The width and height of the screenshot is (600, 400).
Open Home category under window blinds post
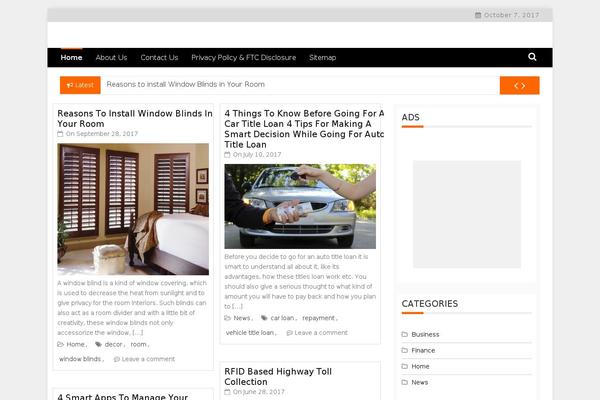tap(76, 344)
